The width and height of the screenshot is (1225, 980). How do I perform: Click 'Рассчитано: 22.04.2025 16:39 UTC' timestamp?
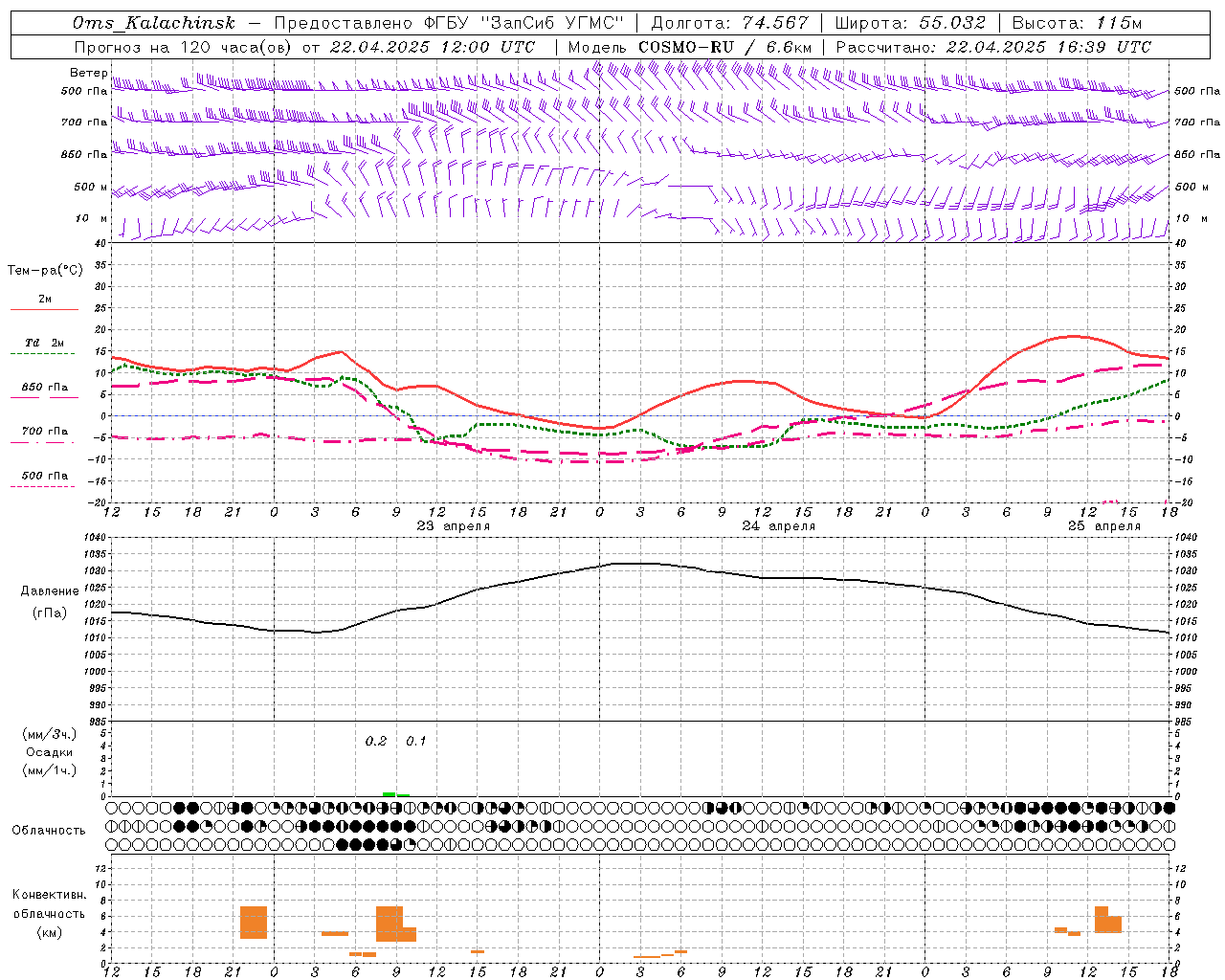[x=993, y=47]
